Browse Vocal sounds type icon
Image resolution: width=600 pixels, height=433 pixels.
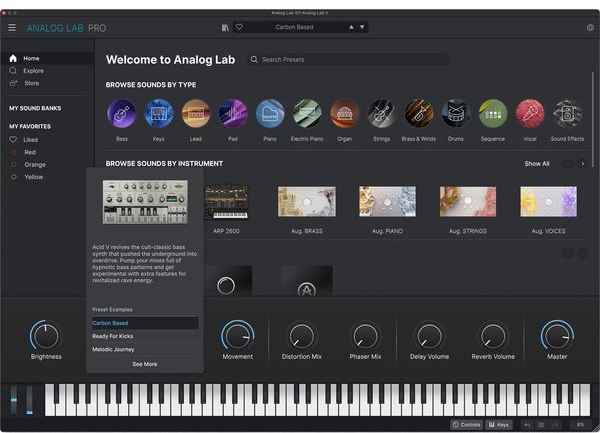coord(530,113)
